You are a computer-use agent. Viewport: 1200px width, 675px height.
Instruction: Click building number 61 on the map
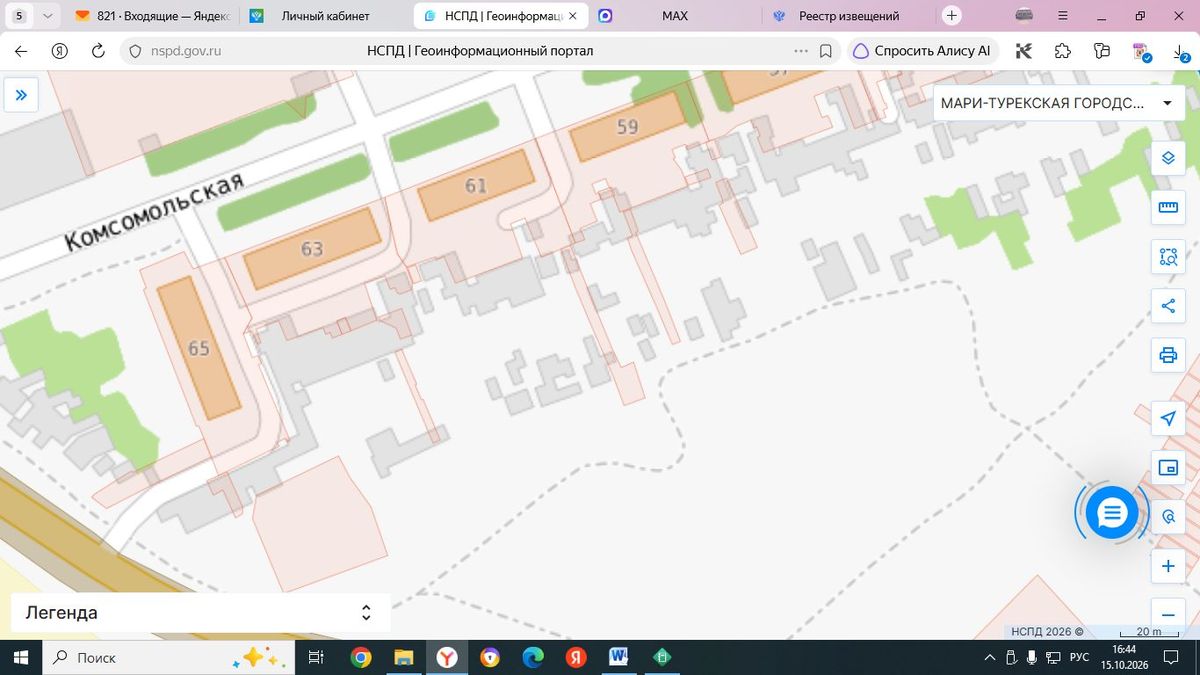pyautogui.click(x=476, y=185)
